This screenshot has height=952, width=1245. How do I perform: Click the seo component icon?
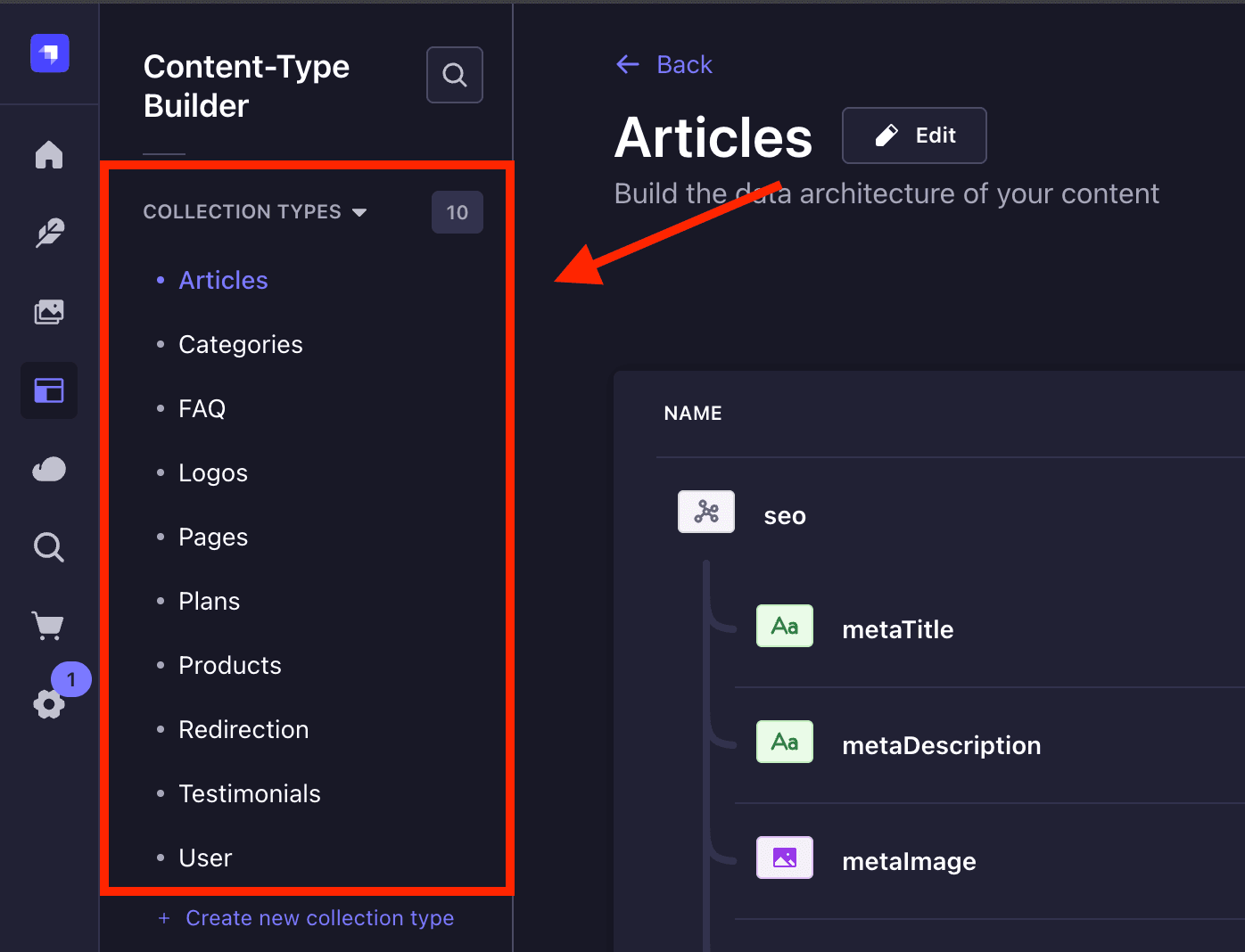click(x=706, y=512)
